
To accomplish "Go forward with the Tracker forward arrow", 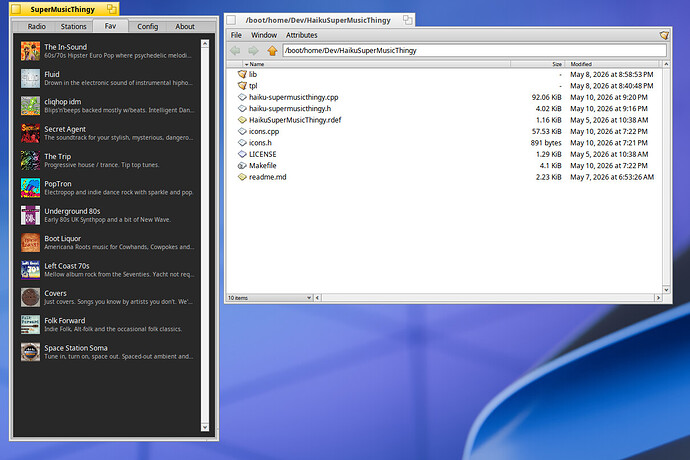I will [x=253, y=51].
